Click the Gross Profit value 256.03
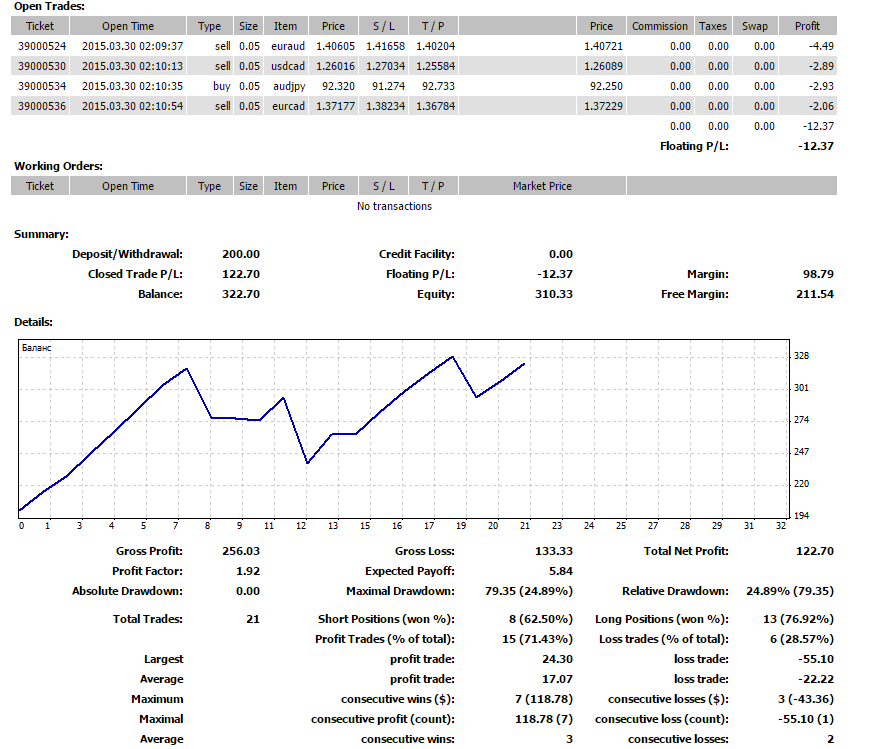894x749 pixels. pos(241,551)
